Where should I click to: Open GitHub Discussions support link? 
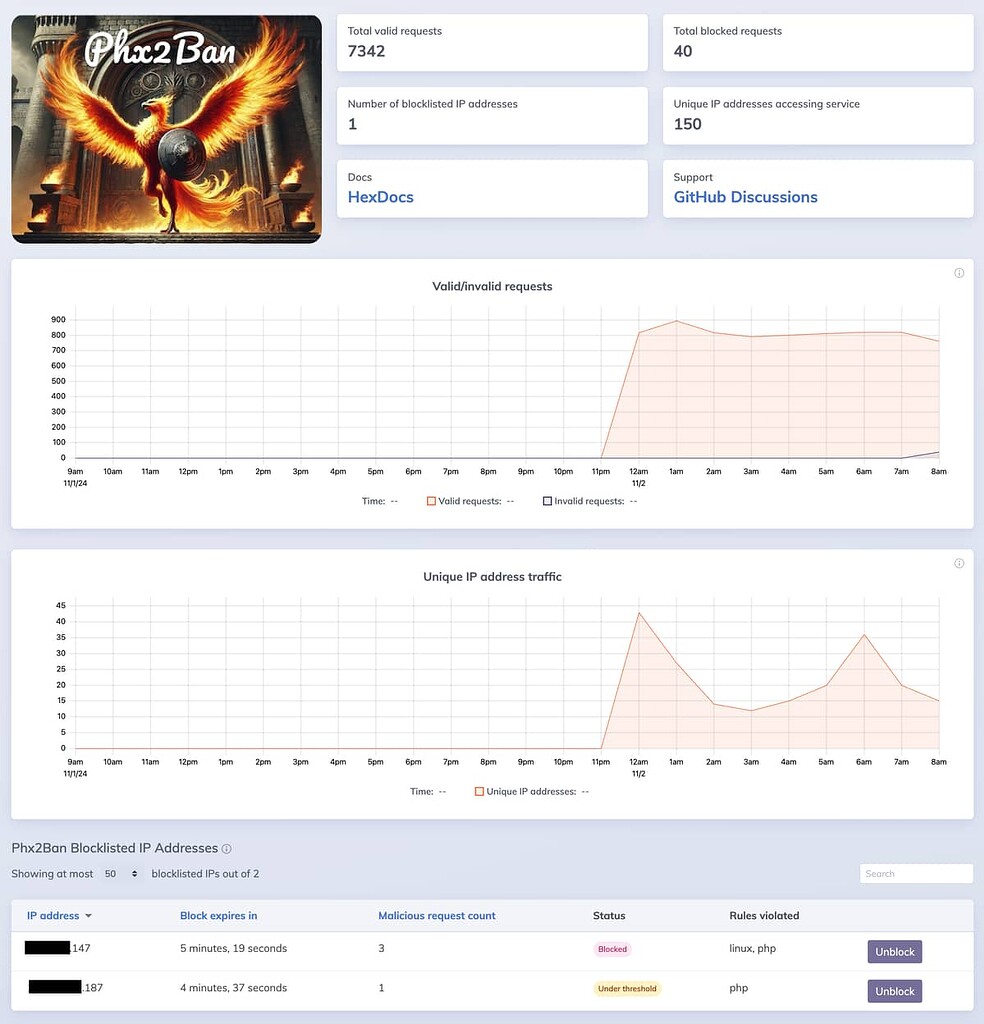coord(745,197)
